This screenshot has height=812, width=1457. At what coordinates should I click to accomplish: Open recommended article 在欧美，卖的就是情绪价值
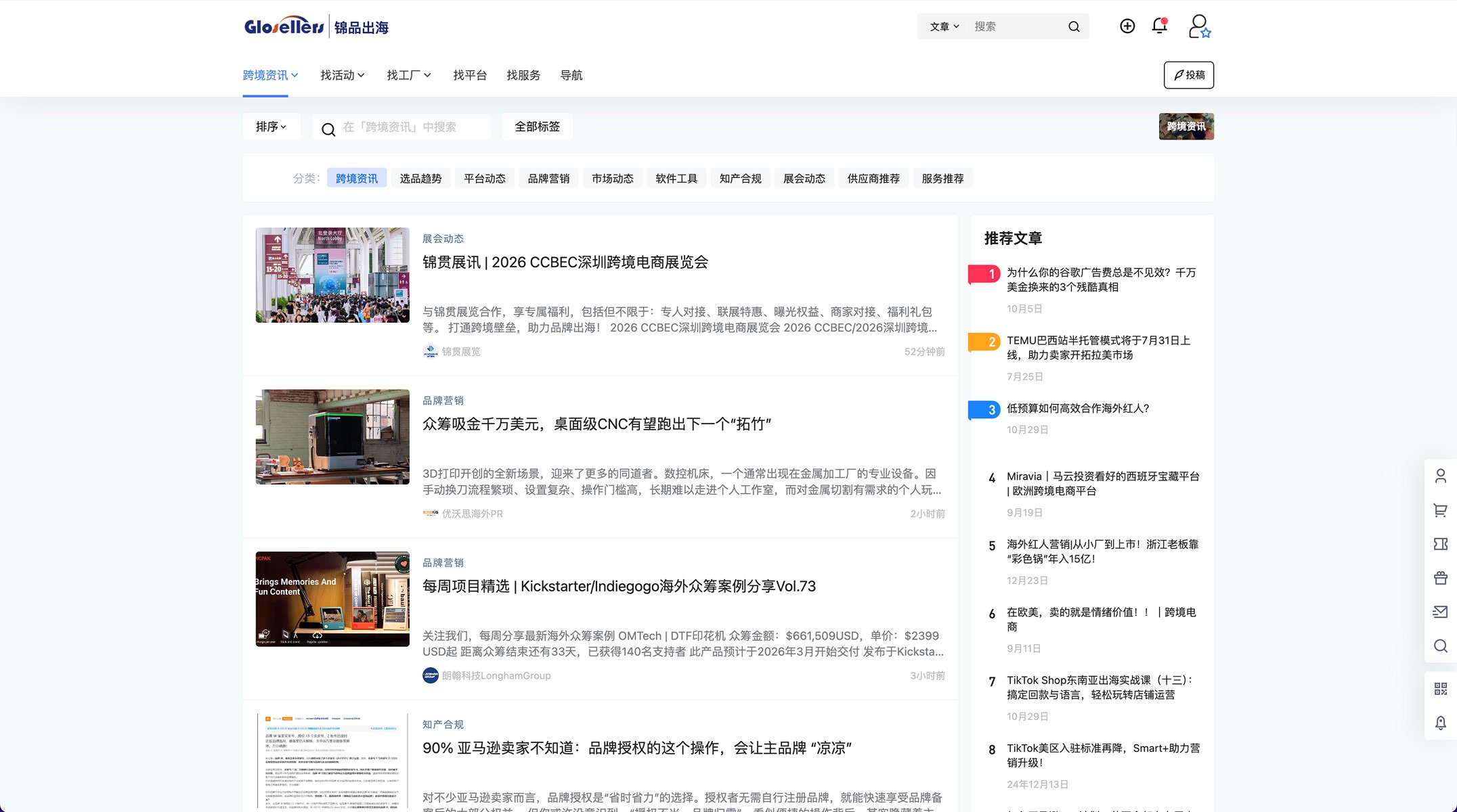pyautogui.click(x=1102, y=619)
